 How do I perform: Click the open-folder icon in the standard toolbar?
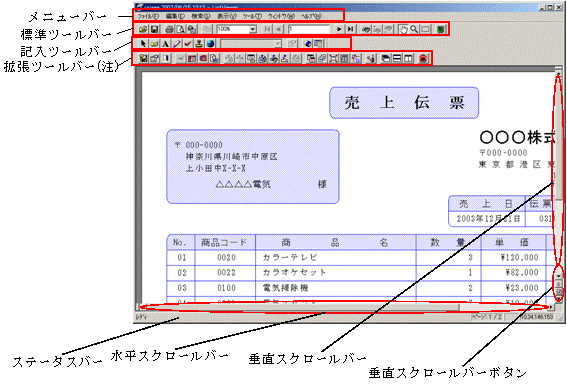[143, 29]
